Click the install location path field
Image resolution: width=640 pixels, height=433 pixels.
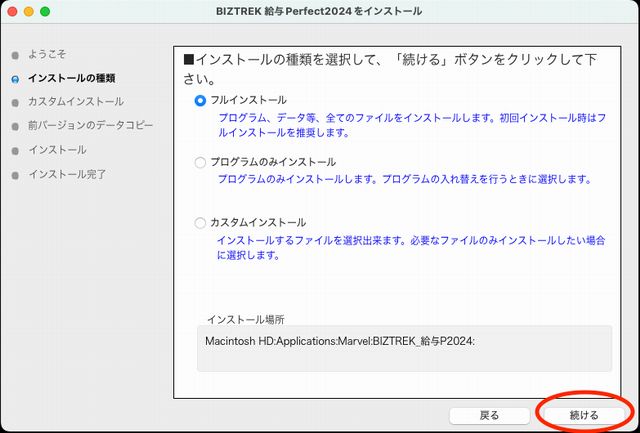click(404, 348)
